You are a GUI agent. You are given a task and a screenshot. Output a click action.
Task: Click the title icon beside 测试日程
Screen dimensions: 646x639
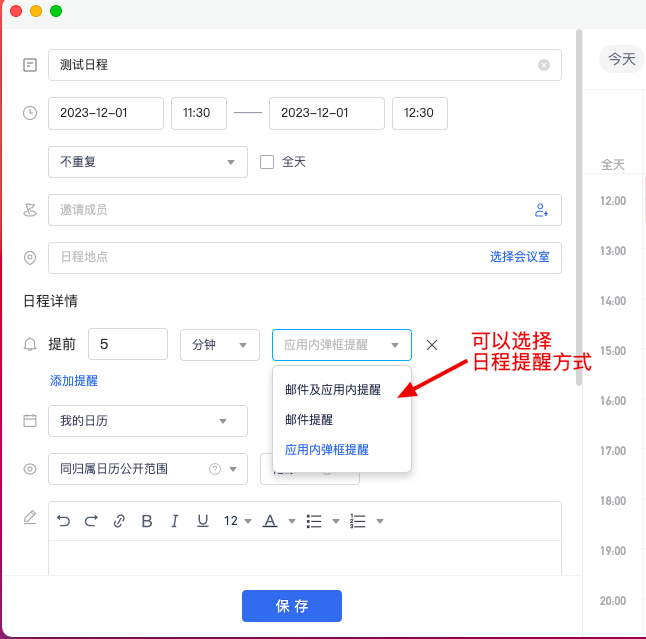(30, 65)
